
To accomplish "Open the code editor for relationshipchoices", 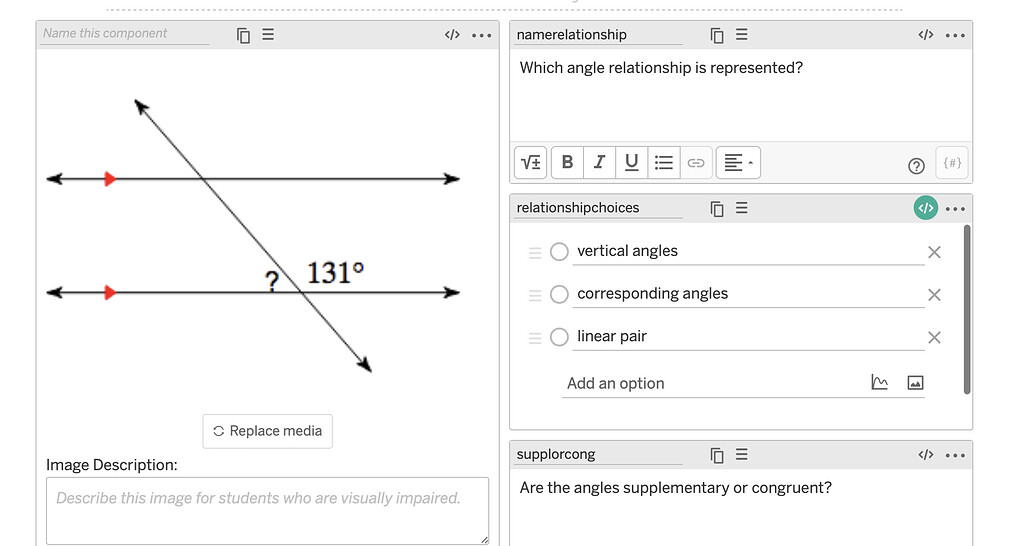I will coord(925,209).
